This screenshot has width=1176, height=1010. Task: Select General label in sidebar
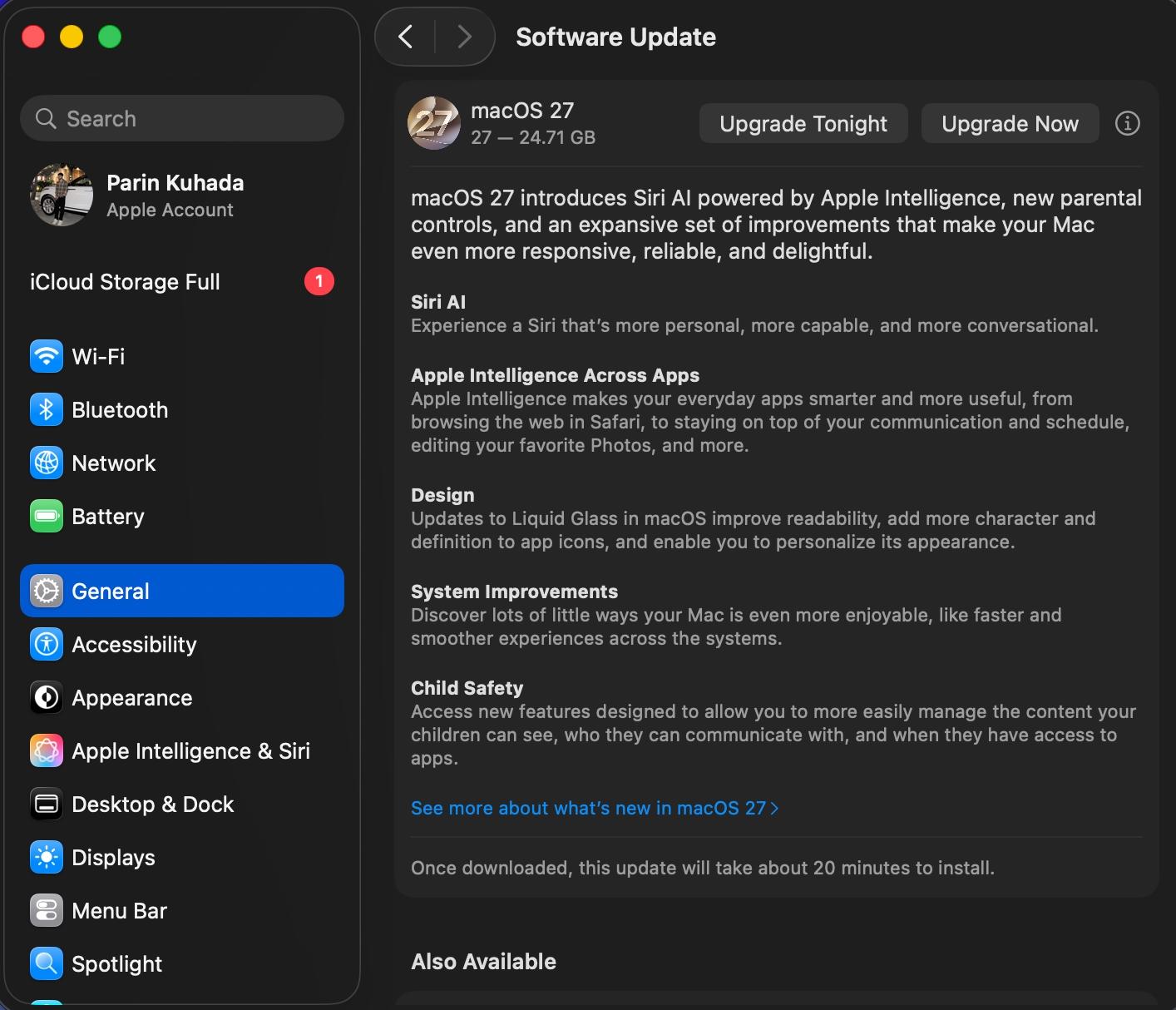pos(111,592)
